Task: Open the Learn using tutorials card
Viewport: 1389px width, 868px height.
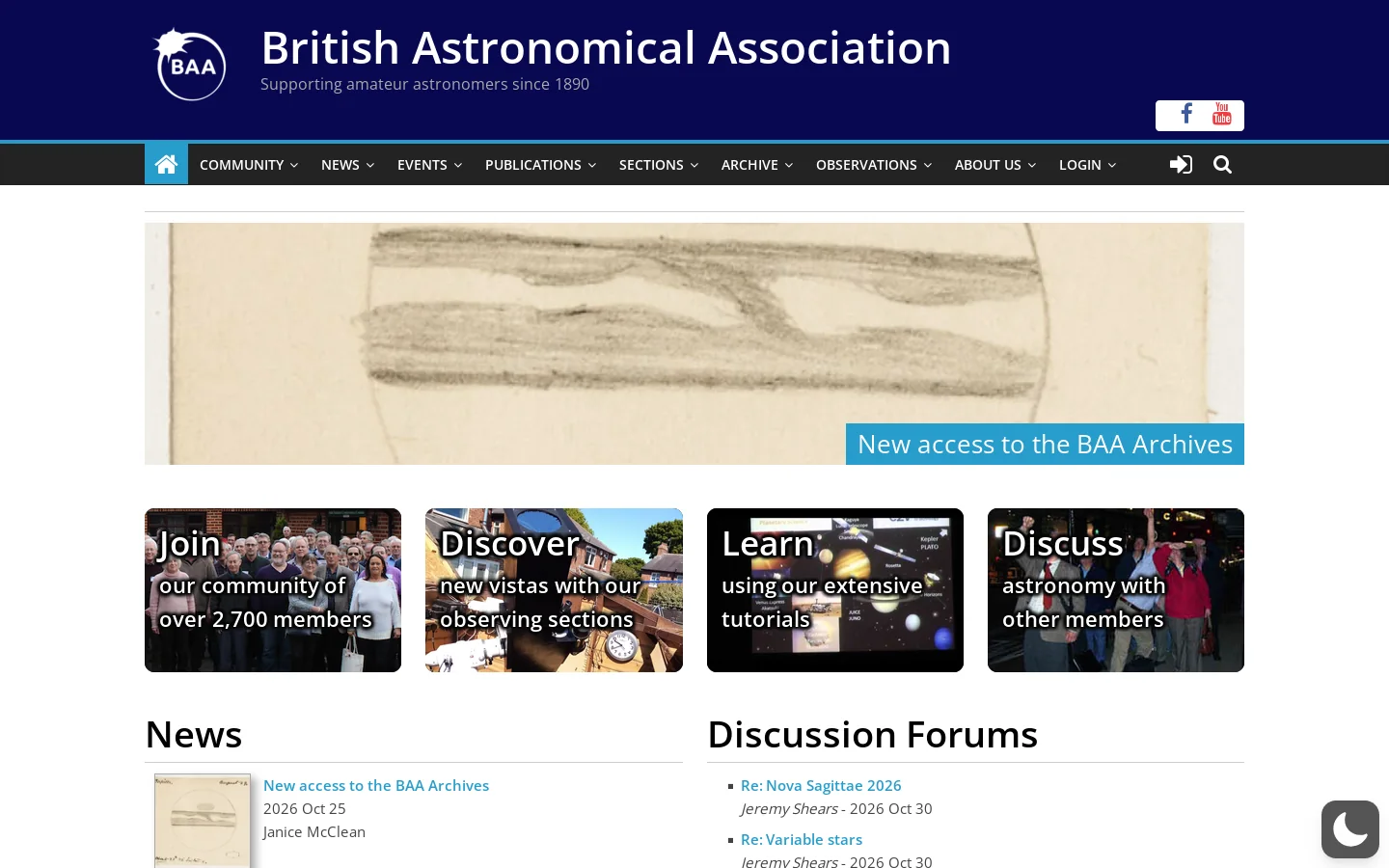Action: [835, 590]
